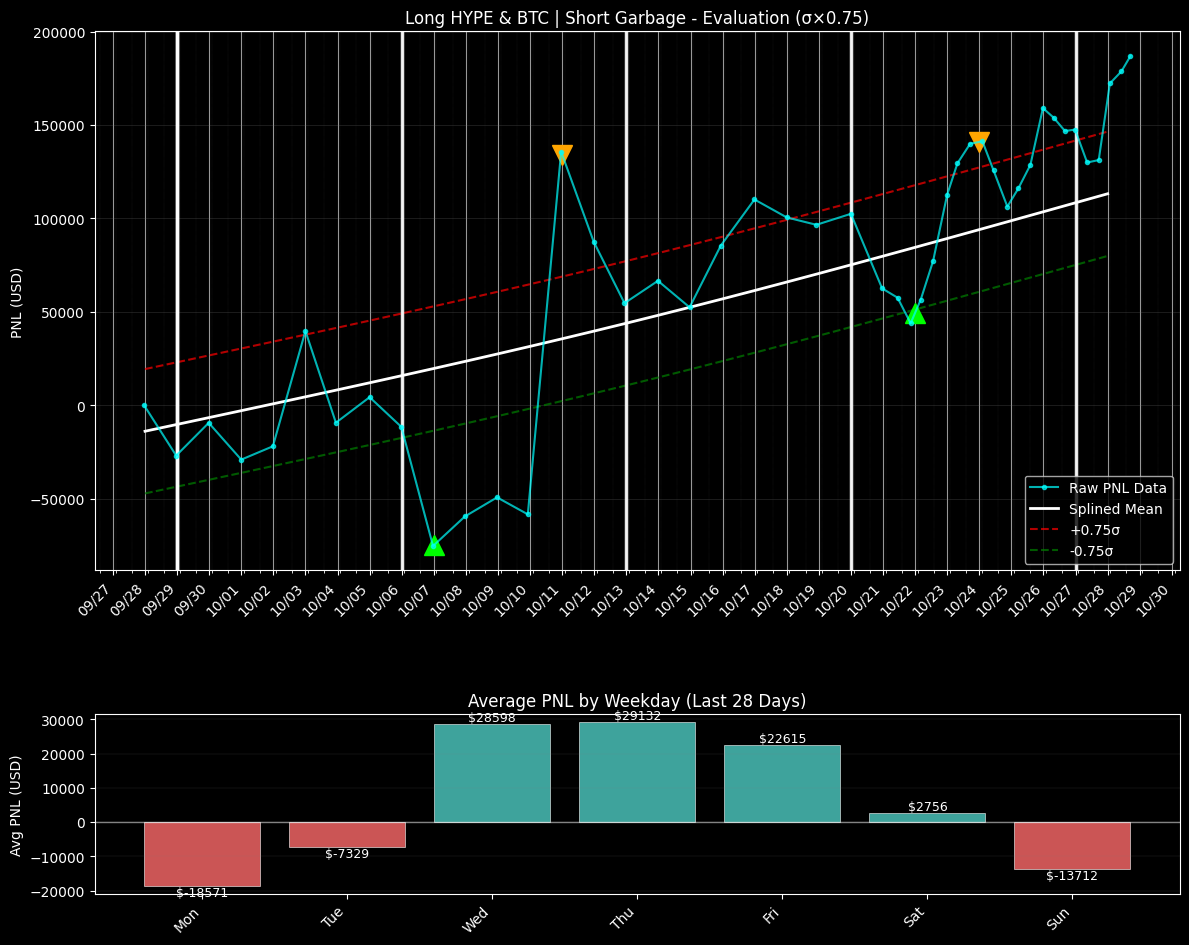Click the Sunday red bar
The width and height of the screenshot is (1189, 945).
[1072, 845]
